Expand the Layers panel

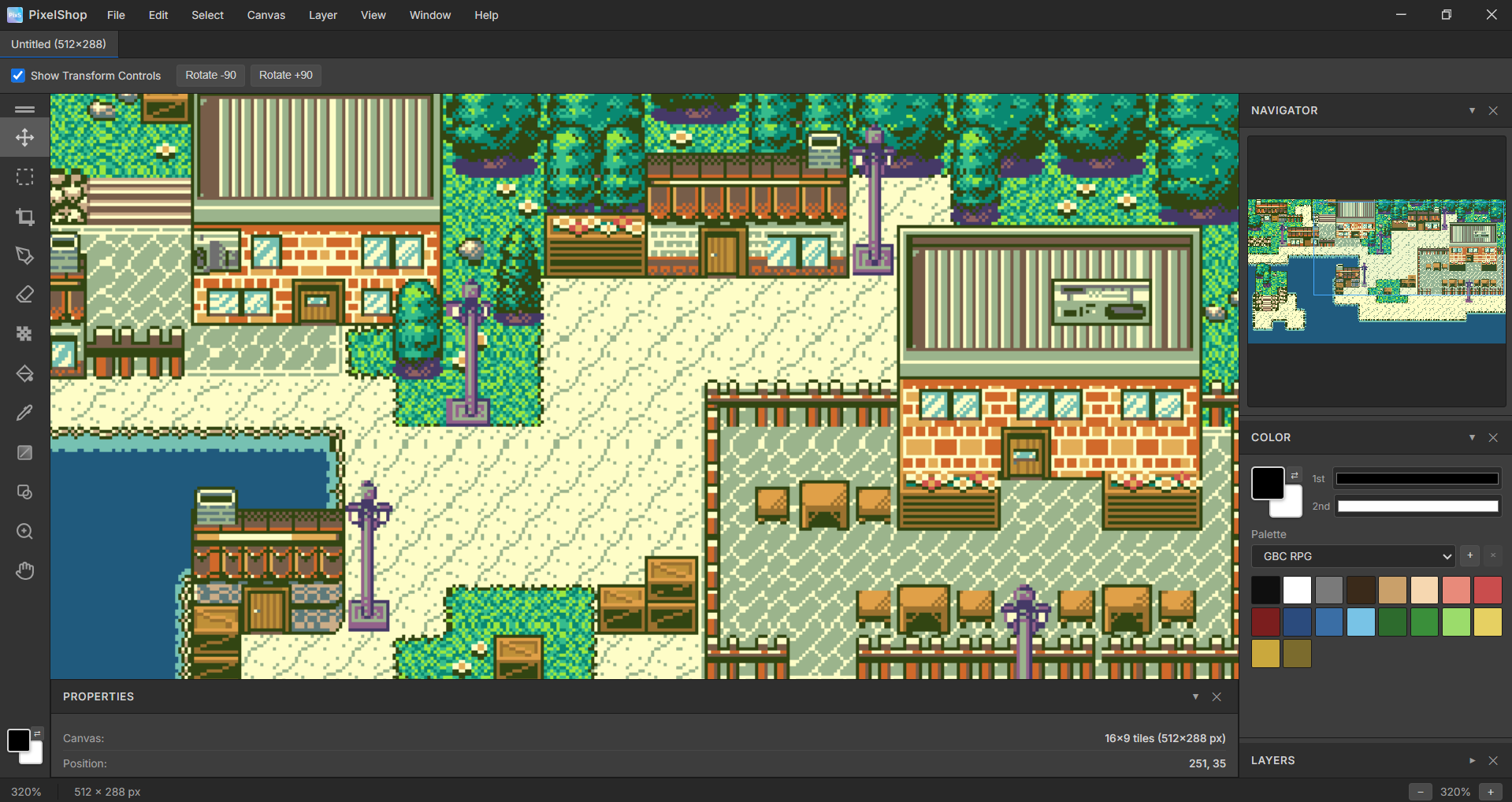(1472, 761)
